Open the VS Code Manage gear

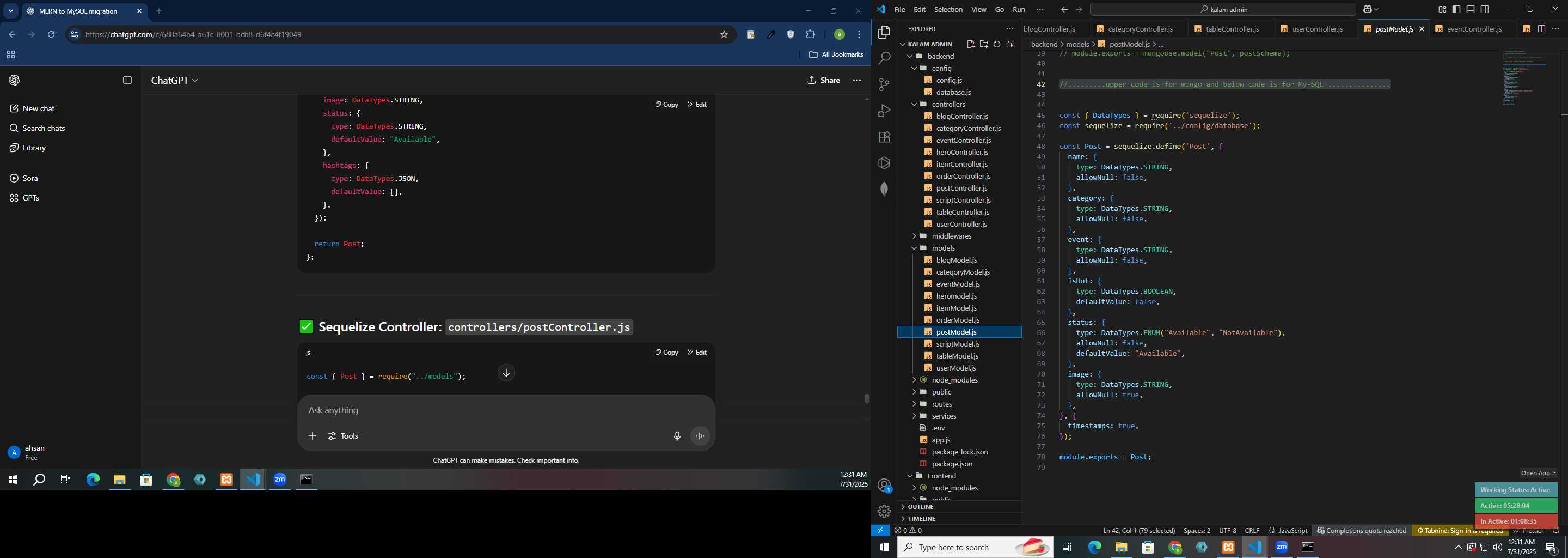(884, 511)
